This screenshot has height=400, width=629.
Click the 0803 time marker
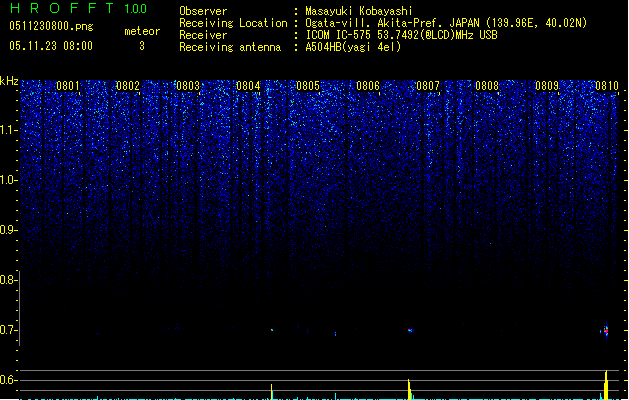pyautogui.click(x=188, y=86)
